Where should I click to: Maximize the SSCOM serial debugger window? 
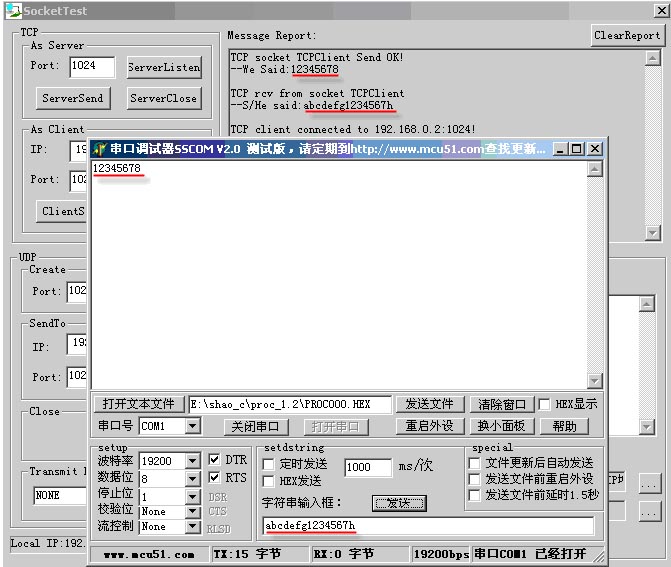[576, 149]
